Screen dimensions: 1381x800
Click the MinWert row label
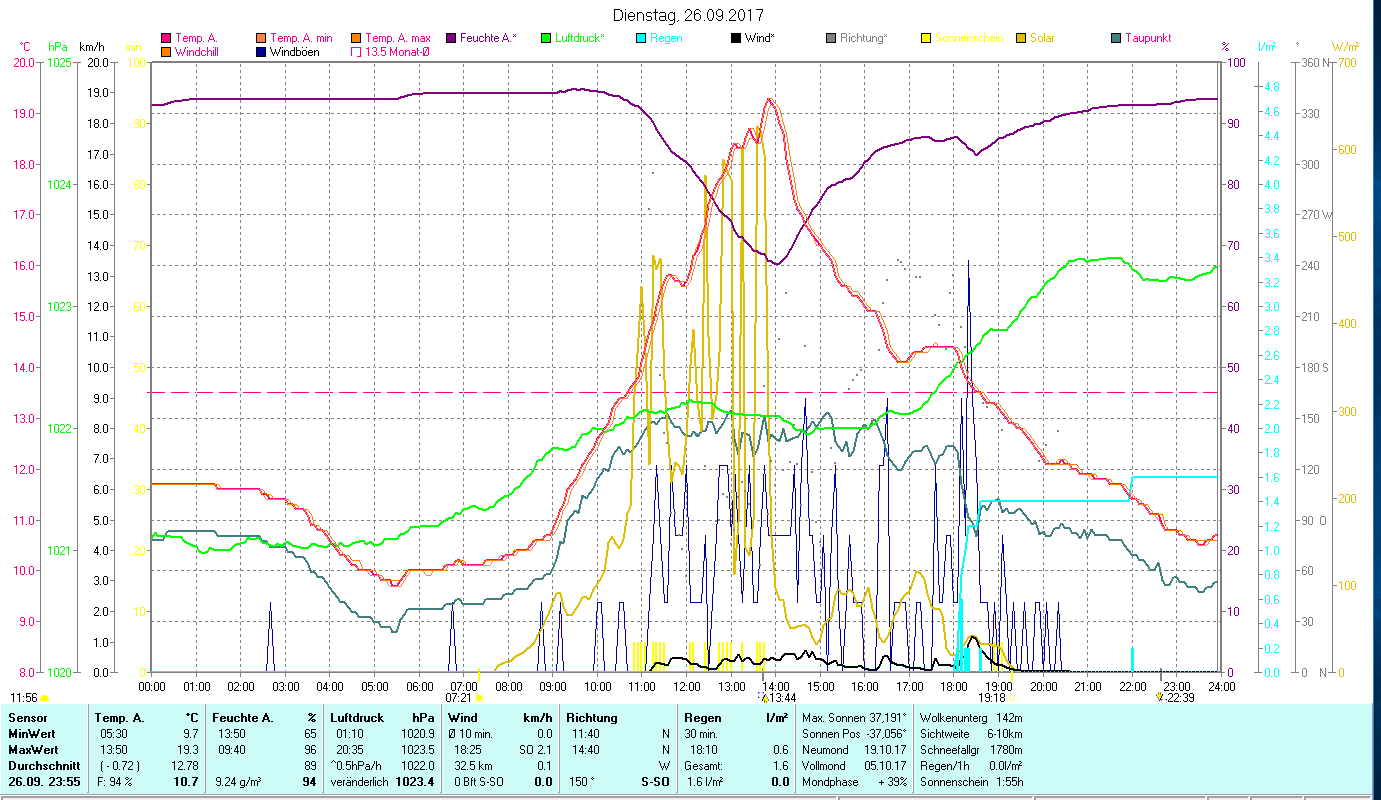click(32, 734)
